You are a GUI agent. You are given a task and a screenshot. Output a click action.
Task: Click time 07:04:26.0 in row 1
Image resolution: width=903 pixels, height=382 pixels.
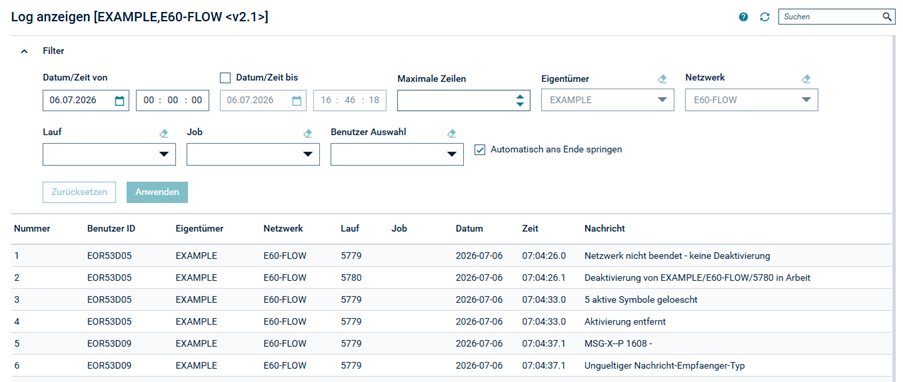coord(544,256)
